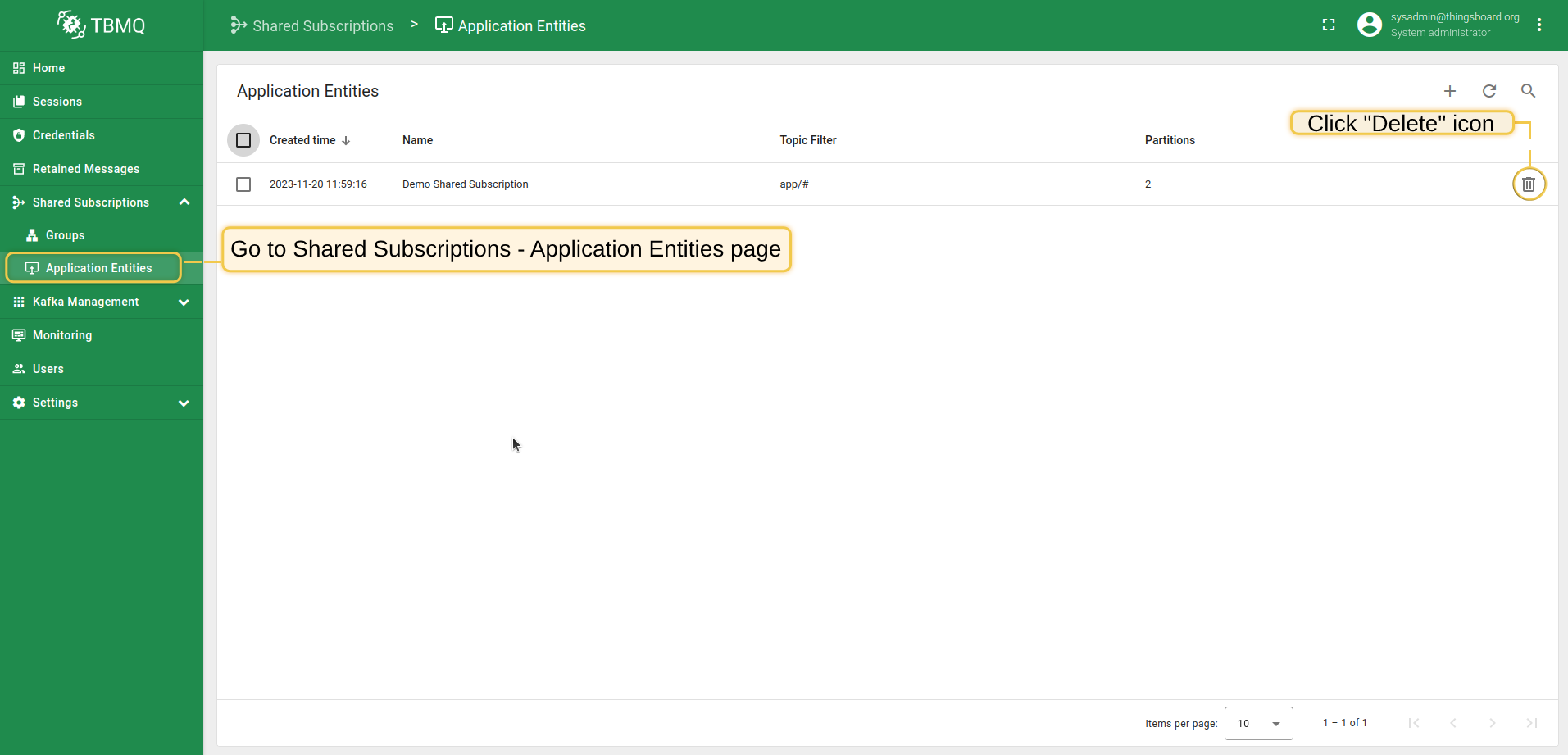The width and height of the screenshot is (1568, 755).
Task: Sort by Created time column
Action: point(302,139)
